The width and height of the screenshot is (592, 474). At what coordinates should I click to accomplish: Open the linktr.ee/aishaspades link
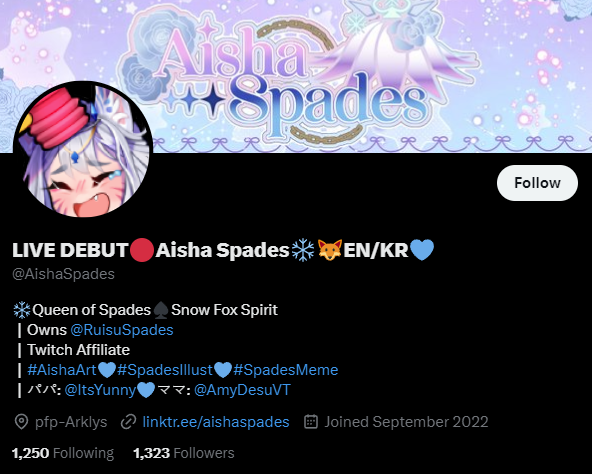pyautogui.click(x=216, y=422)
